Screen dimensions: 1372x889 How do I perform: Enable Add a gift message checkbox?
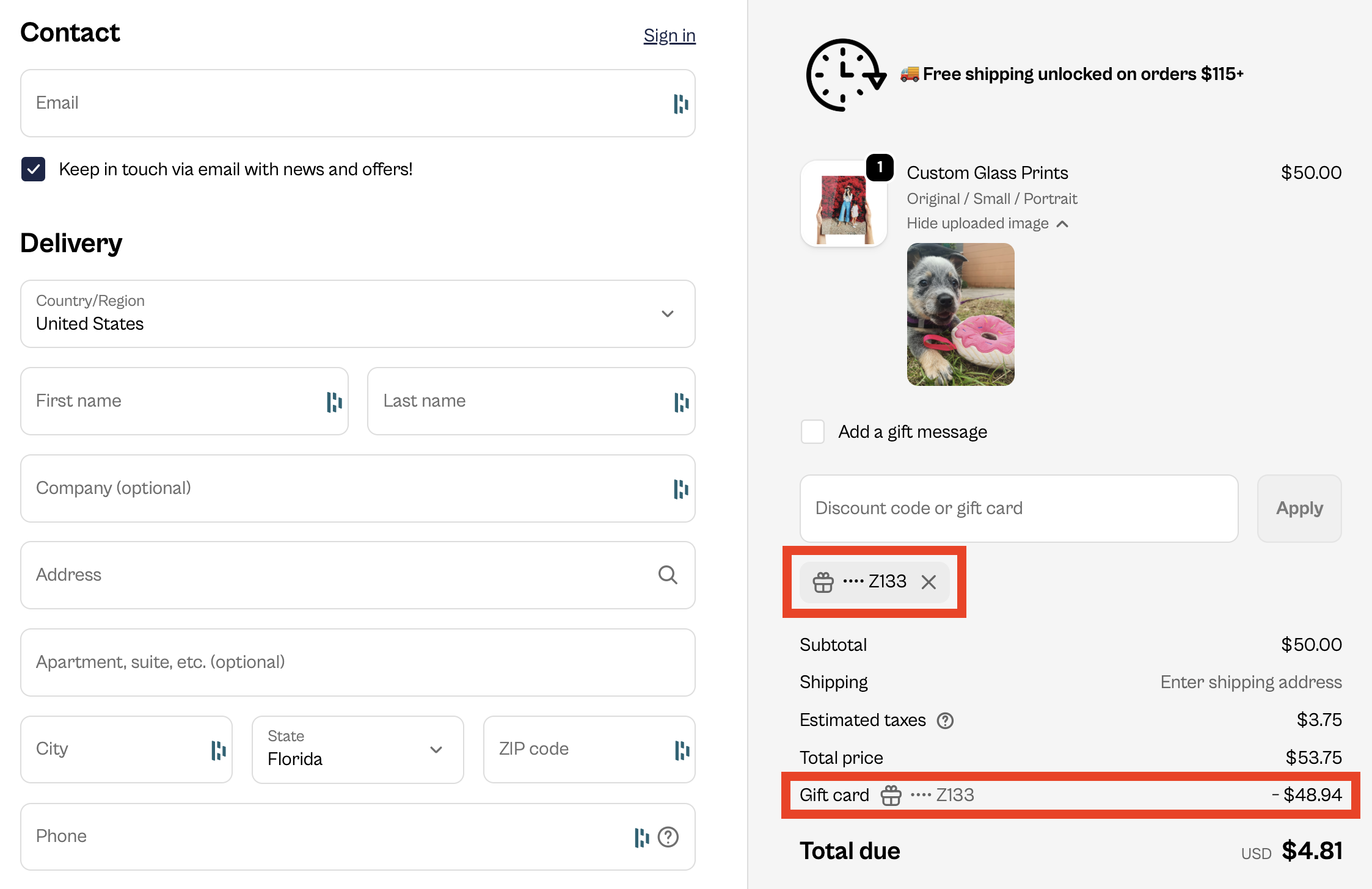(x=812, y=432)
